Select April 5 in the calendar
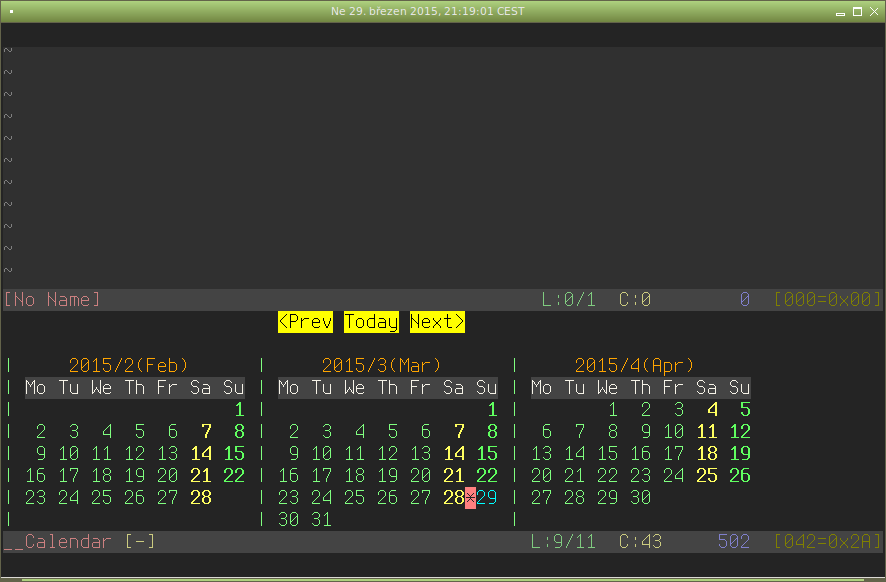886x582 pixels. tap(745, 410)
